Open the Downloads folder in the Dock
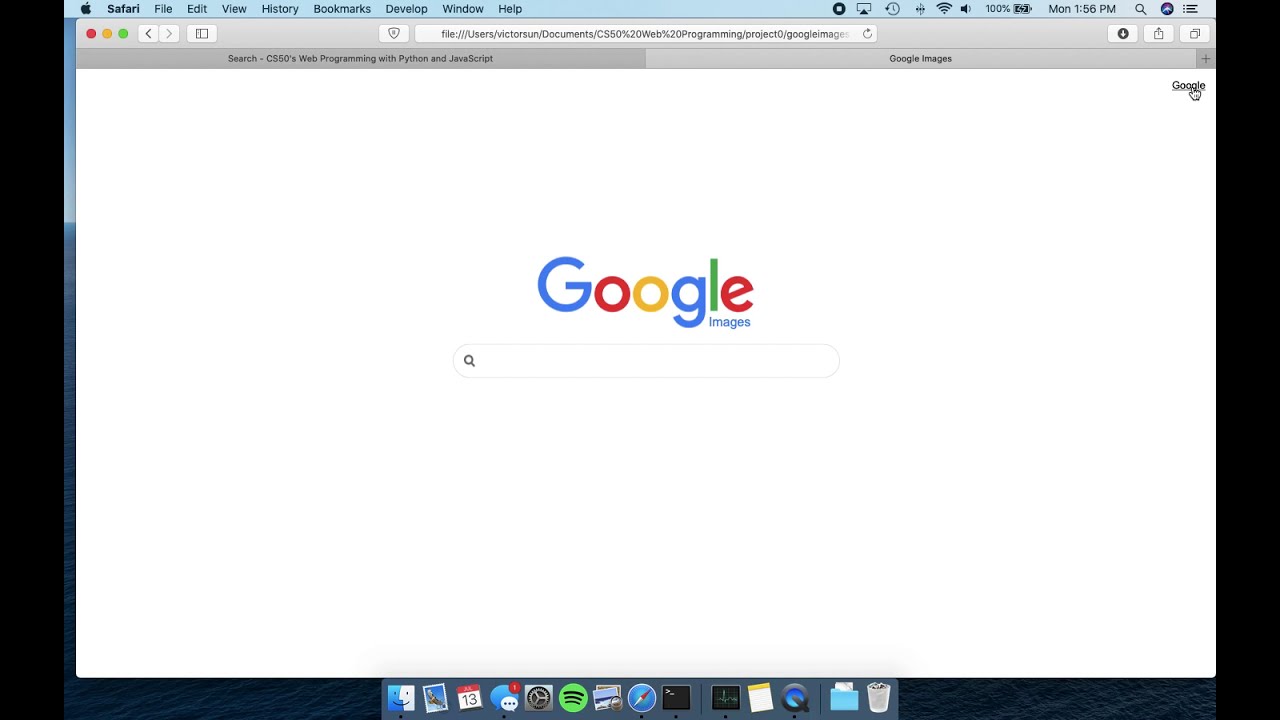 point(844,697)
